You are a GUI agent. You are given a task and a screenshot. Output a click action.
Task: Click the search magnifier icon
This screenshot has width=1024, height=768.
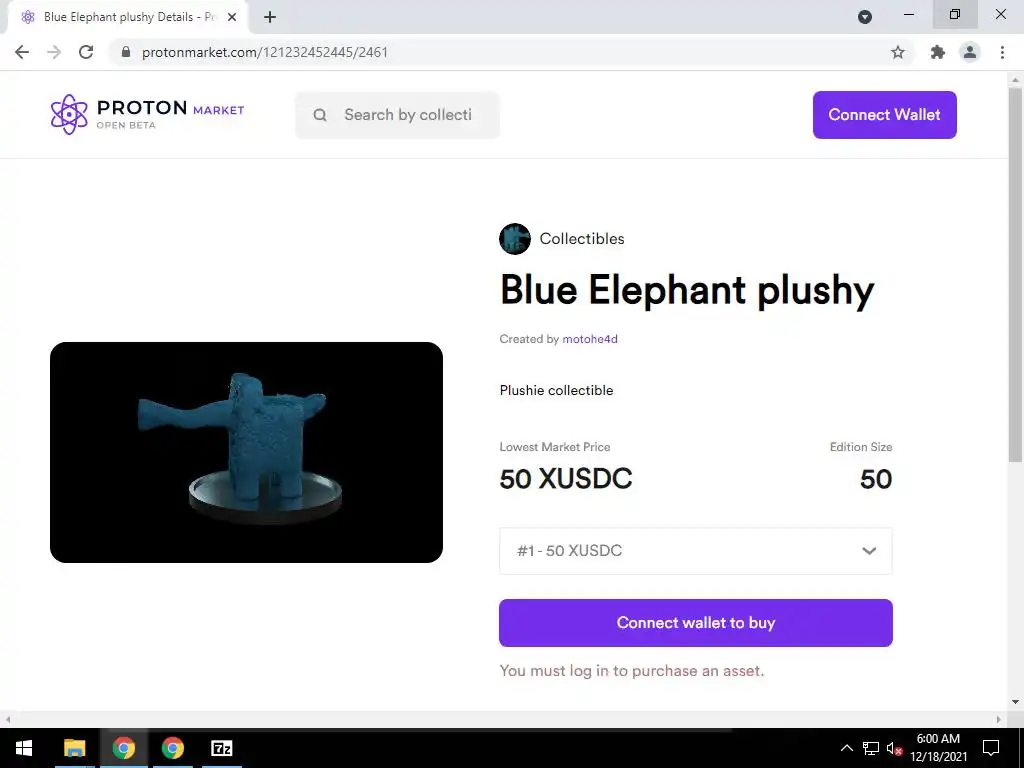320,115
